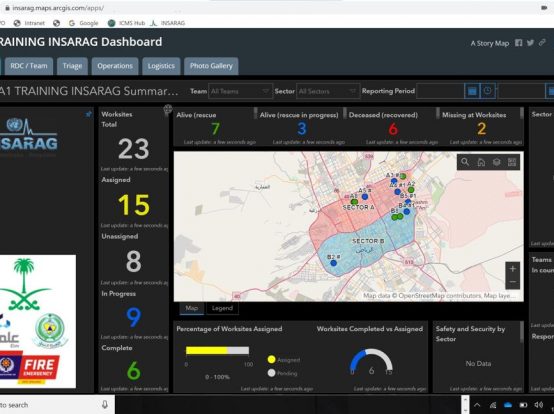Open the Reporting Period clock time icon
The width and height of the screenshot is (554, 414).
488,91
